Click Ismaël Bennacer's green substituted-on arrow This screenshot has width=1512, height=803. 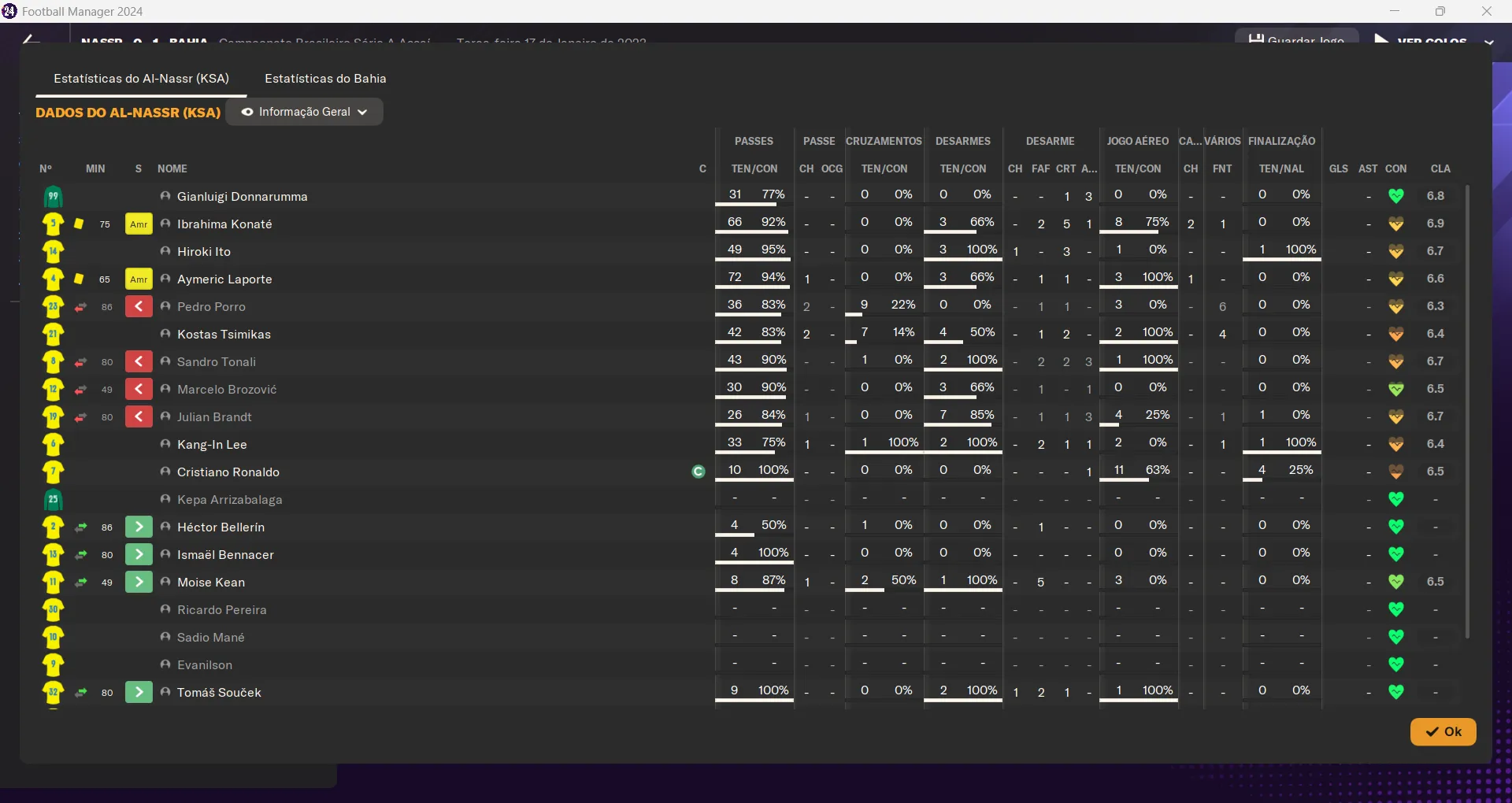139,555
